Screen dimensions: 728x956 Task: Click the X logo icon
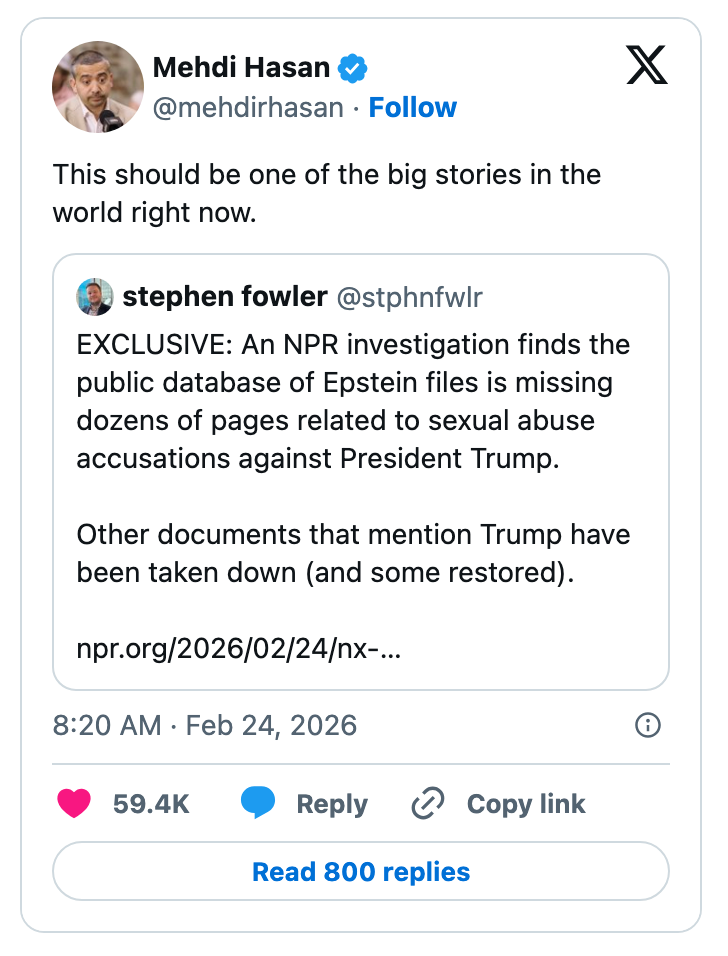tap(646, 67)
